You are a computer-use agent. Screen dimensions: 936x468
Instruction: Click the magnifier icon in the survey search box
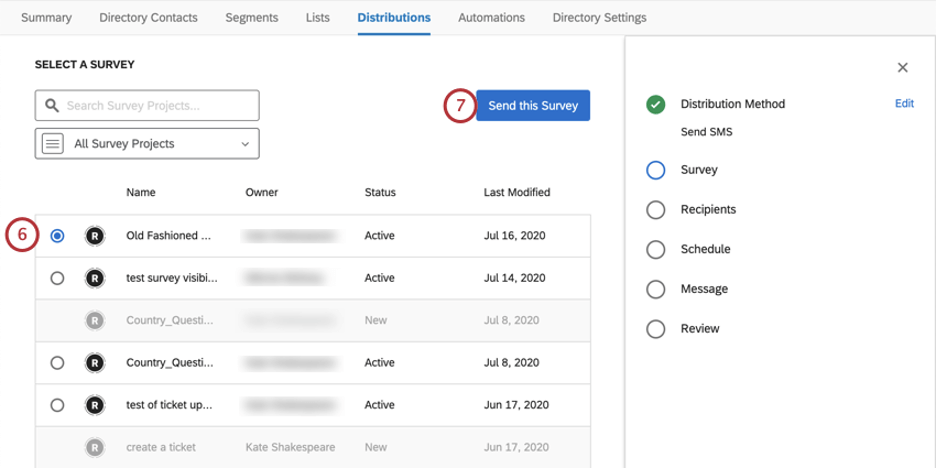pos(52,105)
